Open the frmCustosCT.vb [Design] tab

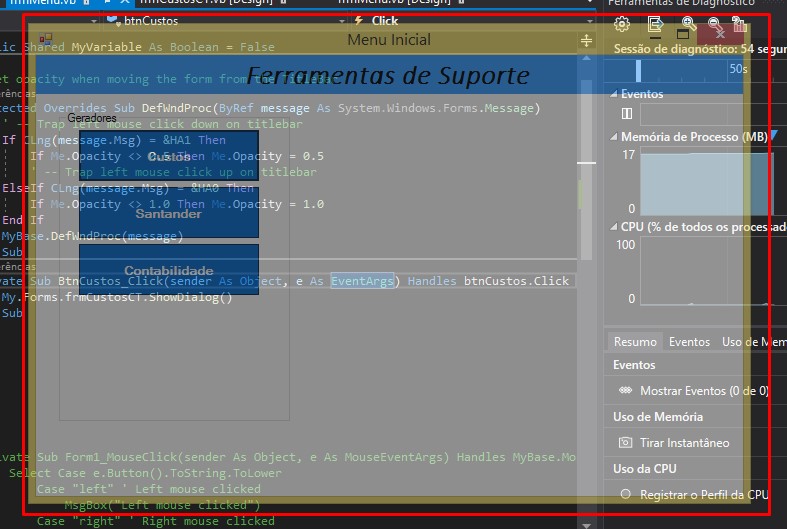206,3
